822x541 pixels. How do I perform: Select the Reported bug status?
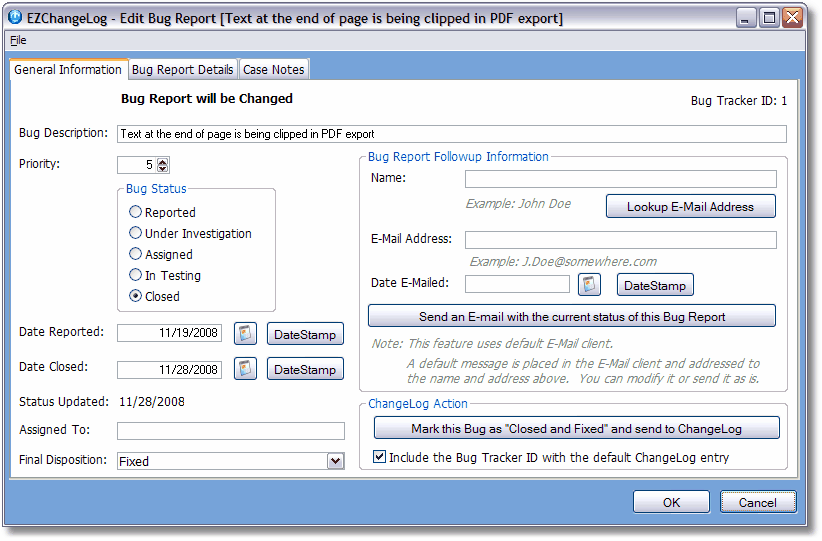pos(136,212)
